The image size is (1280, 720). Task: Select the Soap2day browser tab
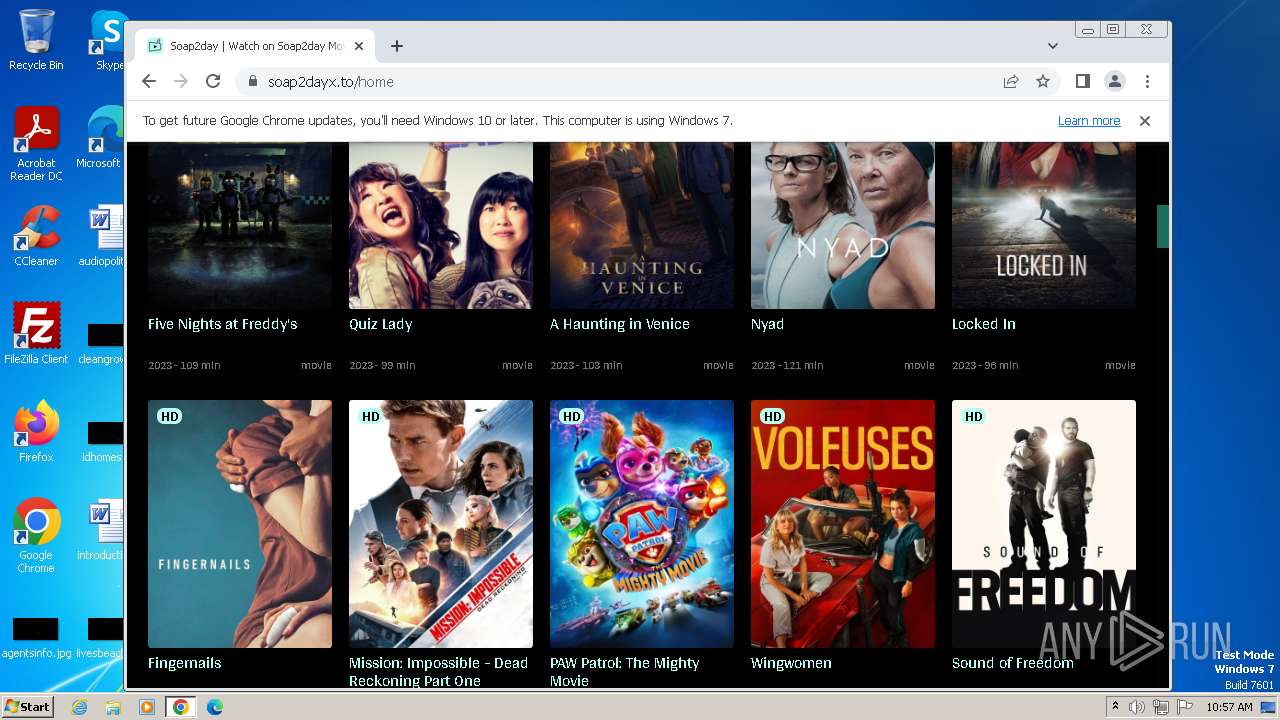pyautogui.click(x=256, y=46)
